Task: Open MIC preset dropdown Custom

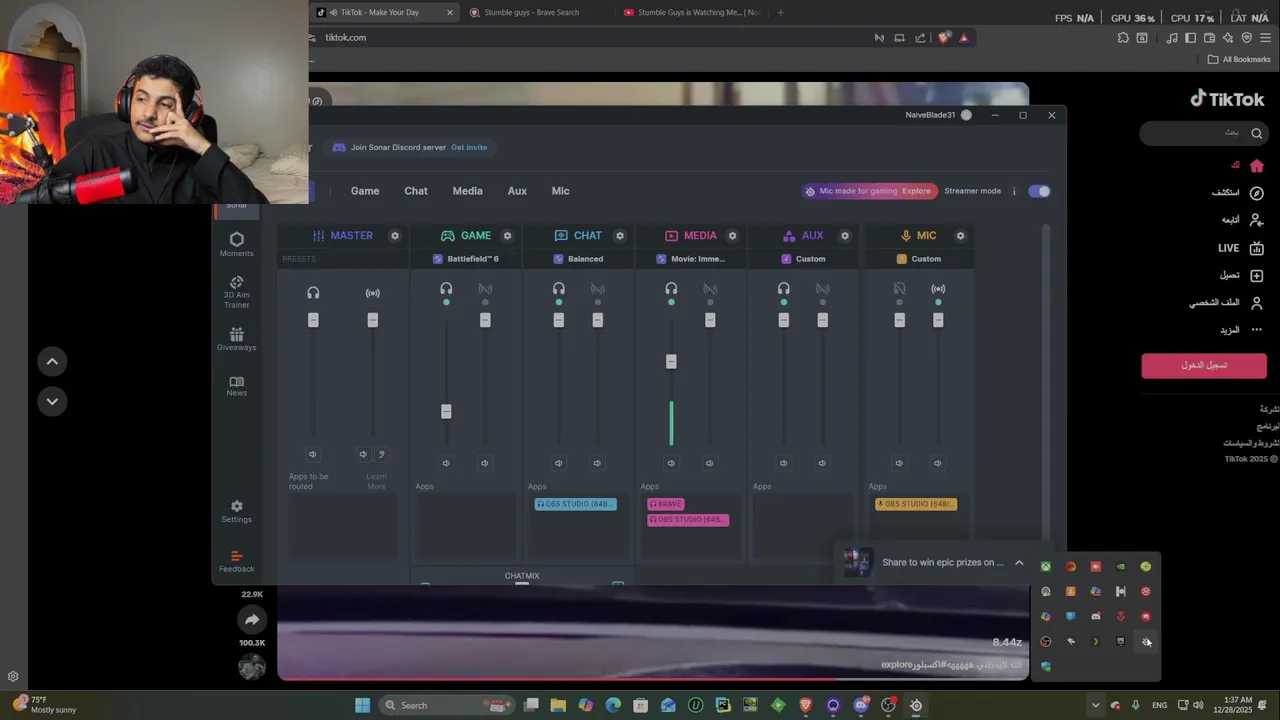Action: tap(919, 259)
